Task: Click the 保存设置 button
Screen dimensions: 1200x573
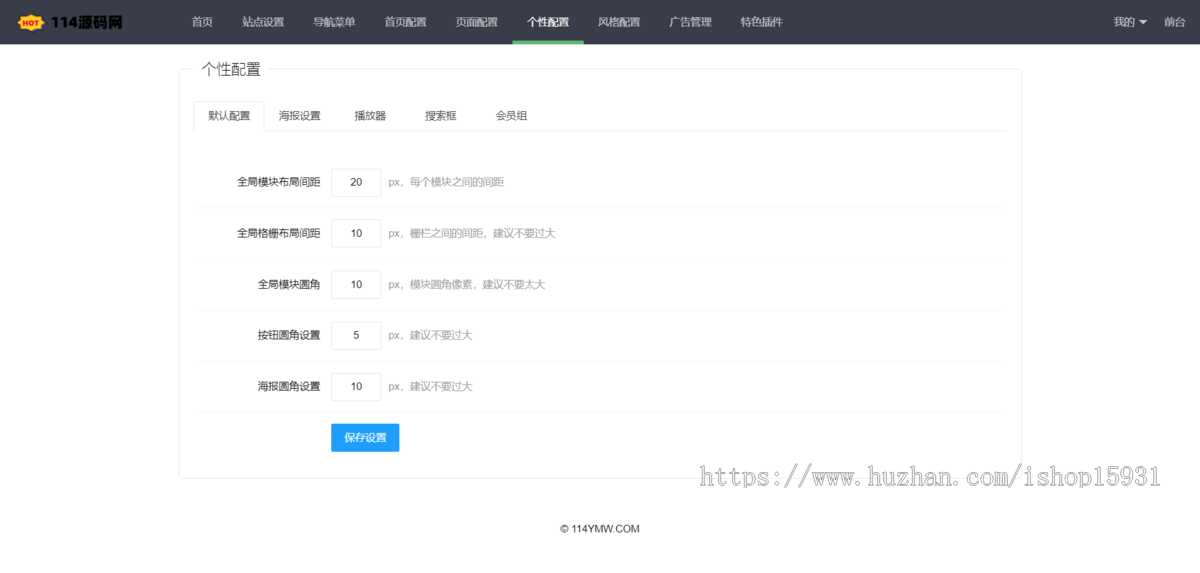Action: [x=365, y=437]
